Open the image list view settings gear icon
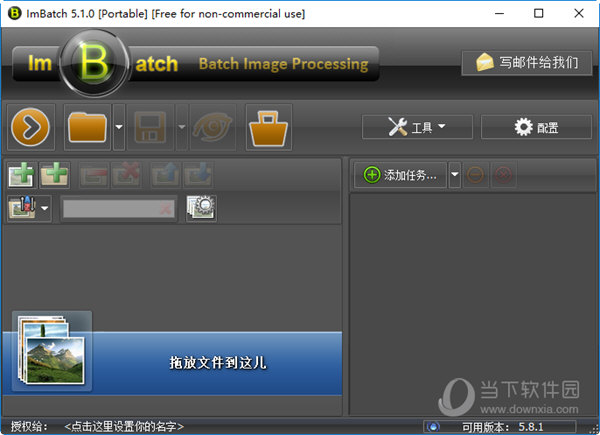The width and height of the screenshot is (600, 435). [201, 208]
